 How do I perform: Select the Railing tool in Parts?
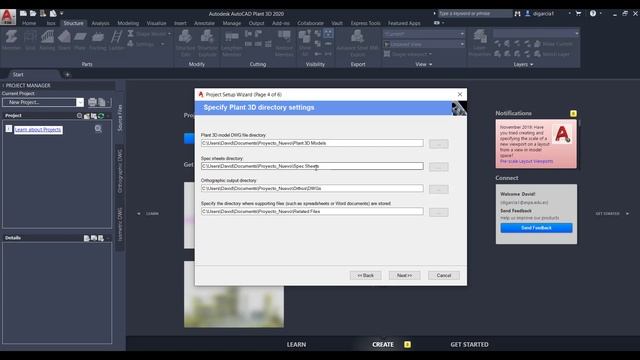pos(47,40)
